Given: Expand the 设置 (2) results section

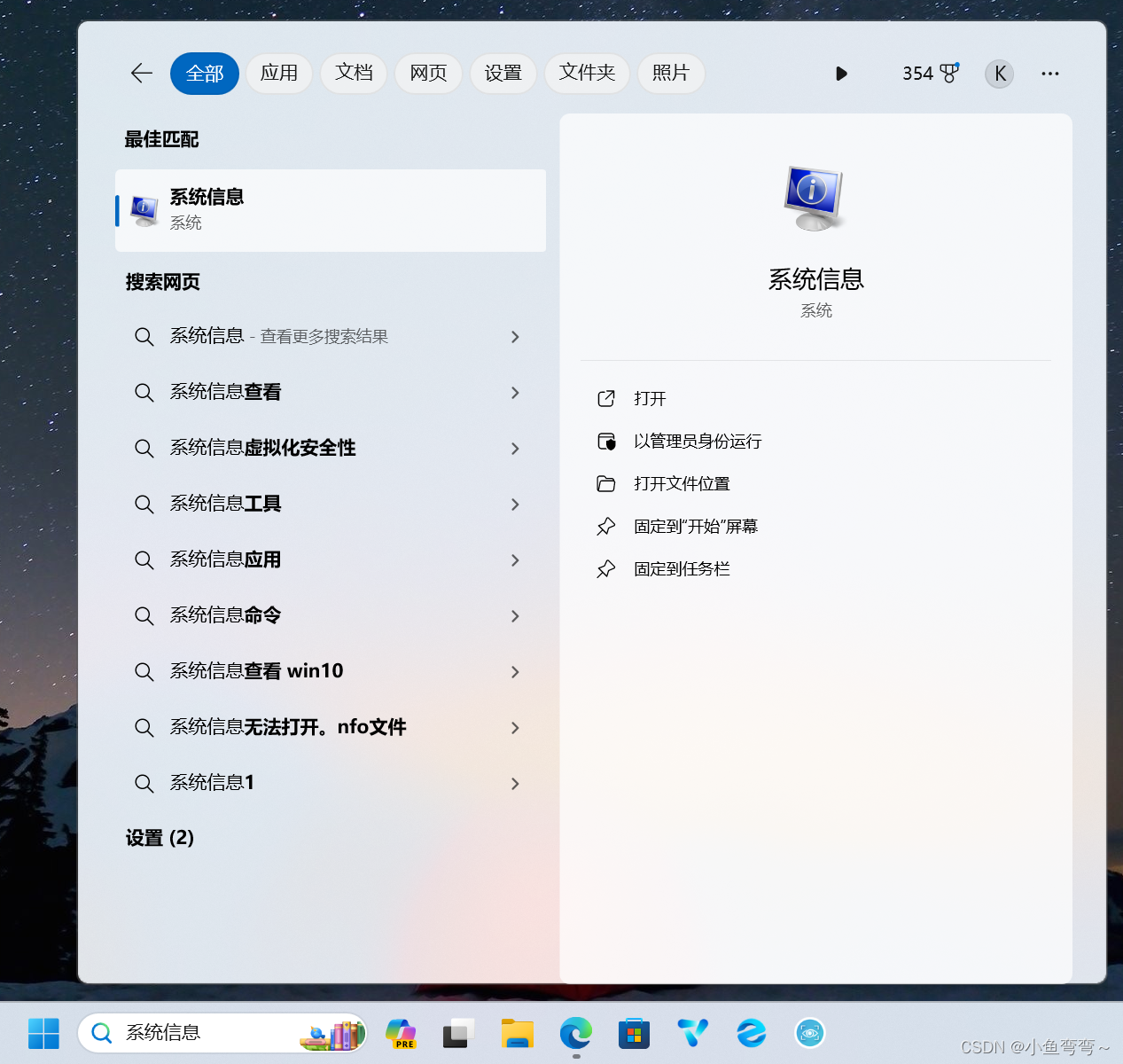Looking at the screenshot, I should (160, 838).
